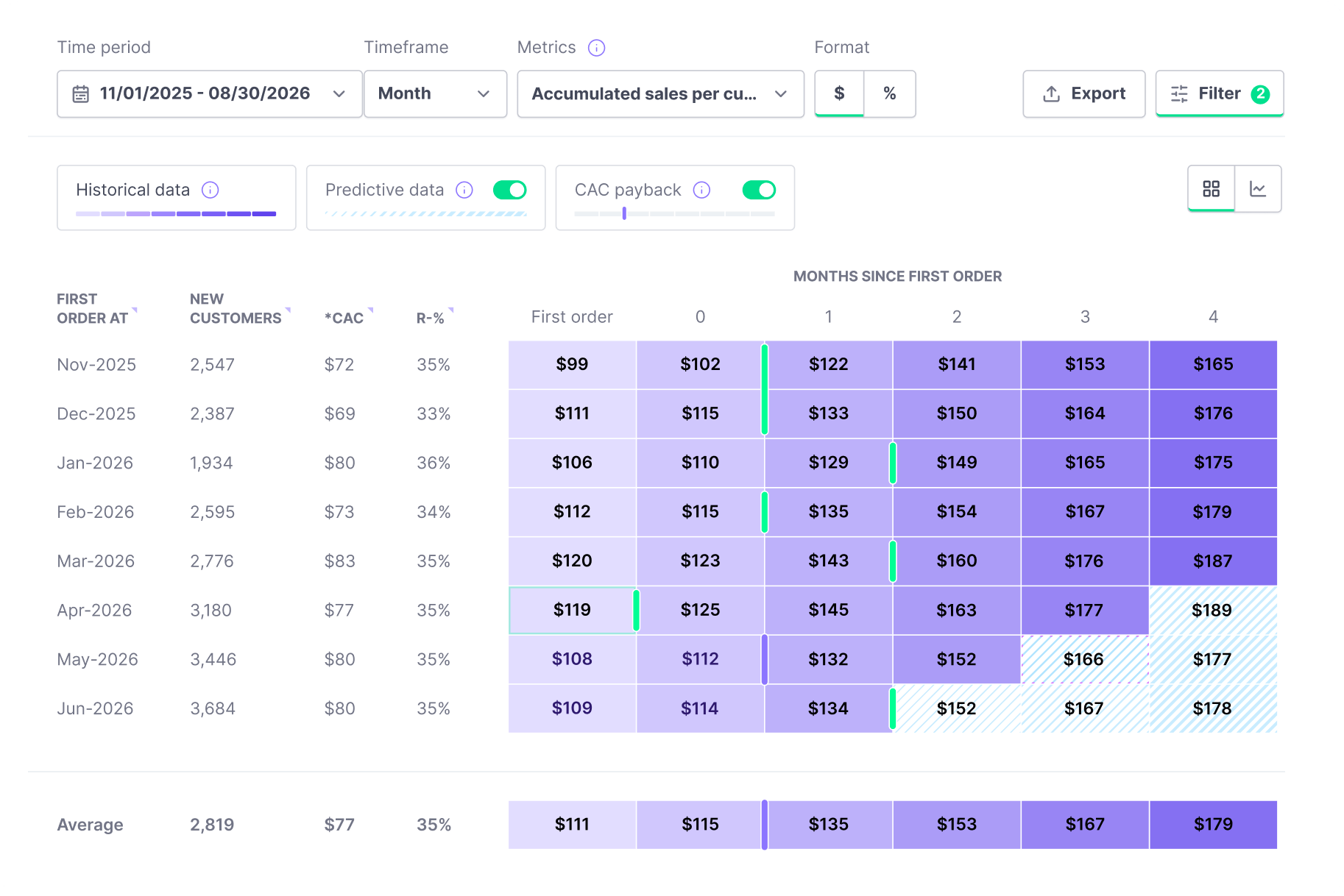1344x896 pixels.
Task: Select percent format option
Action: (890, 93)
